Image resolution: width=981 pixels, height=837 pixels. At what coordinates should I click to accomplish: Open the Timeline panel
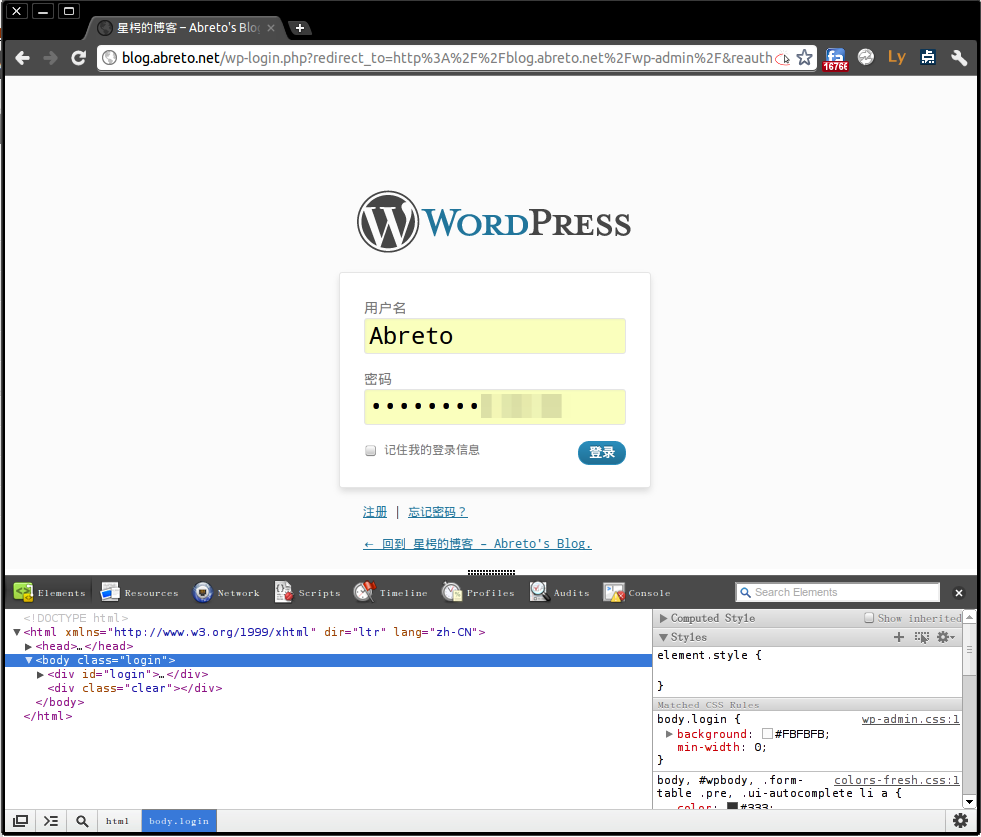point(390,592)
